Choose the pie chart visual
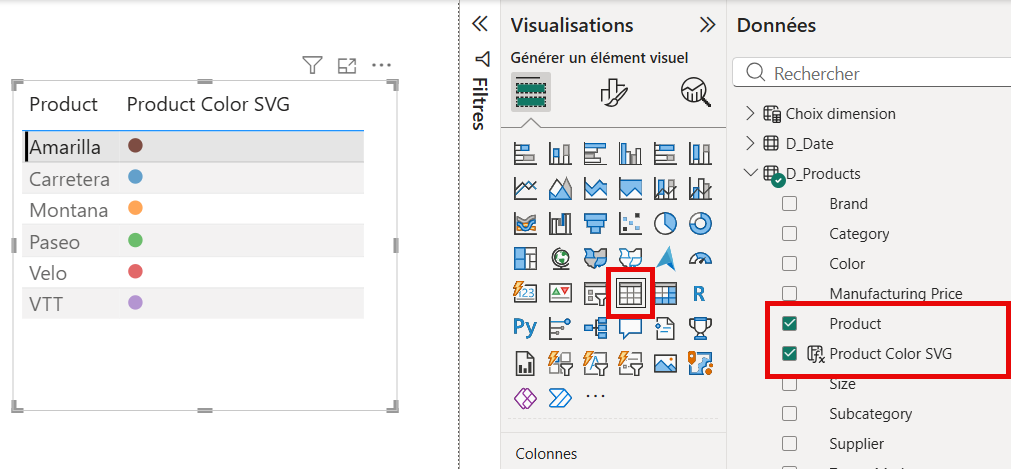The height and width of the screenshot is (469, 1011). (x=665, y=223)
